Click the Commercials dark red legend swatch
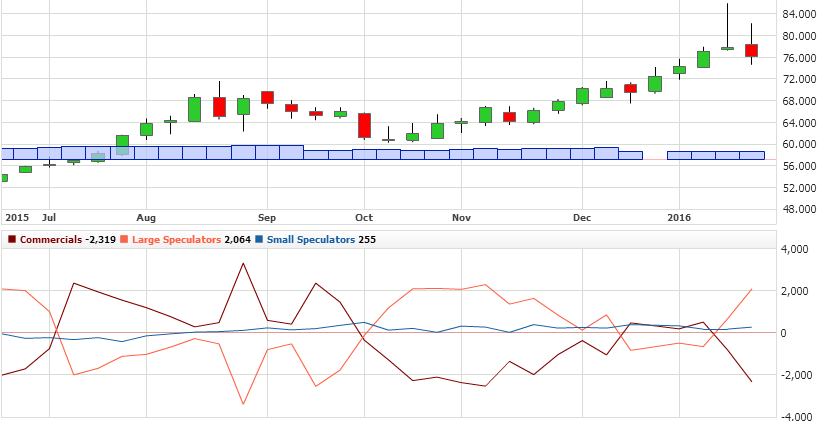This screenshot has width=820, height=421. (x=12, y=240)
